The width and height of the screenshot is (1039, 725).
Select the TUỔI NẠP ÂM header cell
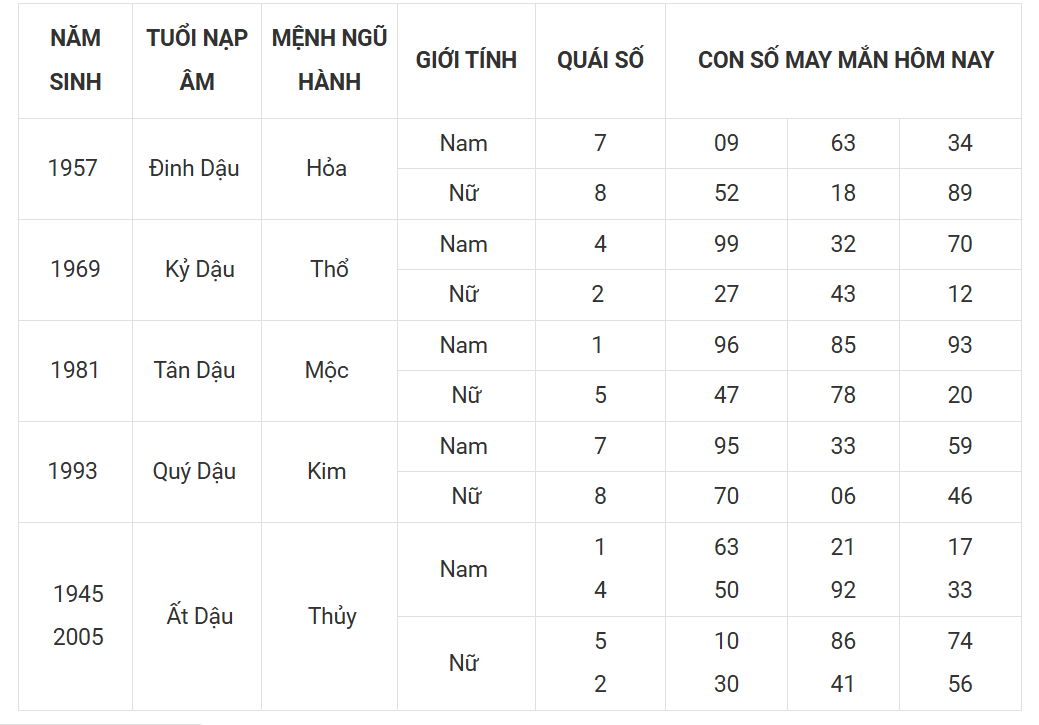(x=197, y=60)
